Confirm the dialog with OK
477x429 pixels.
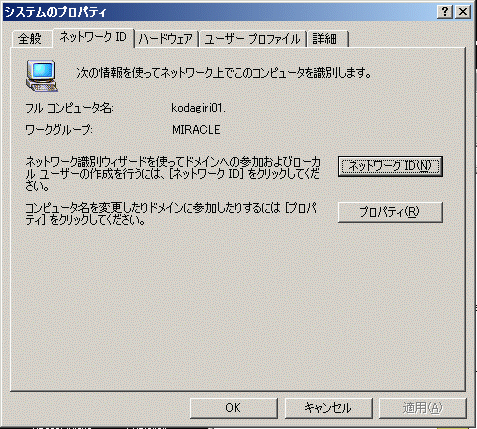click(234, 408)
